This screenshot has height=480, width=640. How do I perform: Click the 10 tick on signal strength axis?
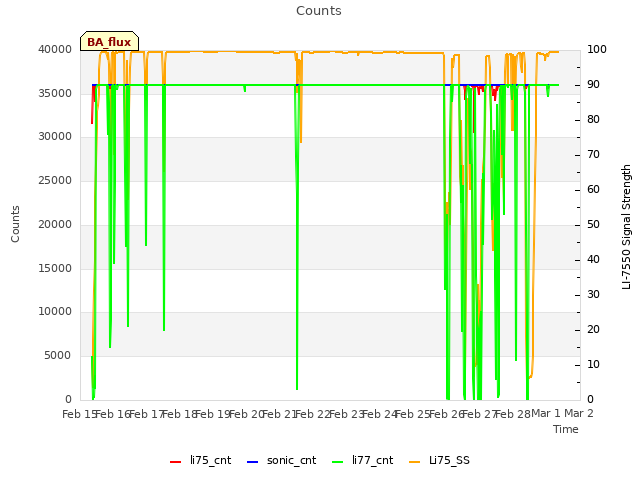(593, 364)
